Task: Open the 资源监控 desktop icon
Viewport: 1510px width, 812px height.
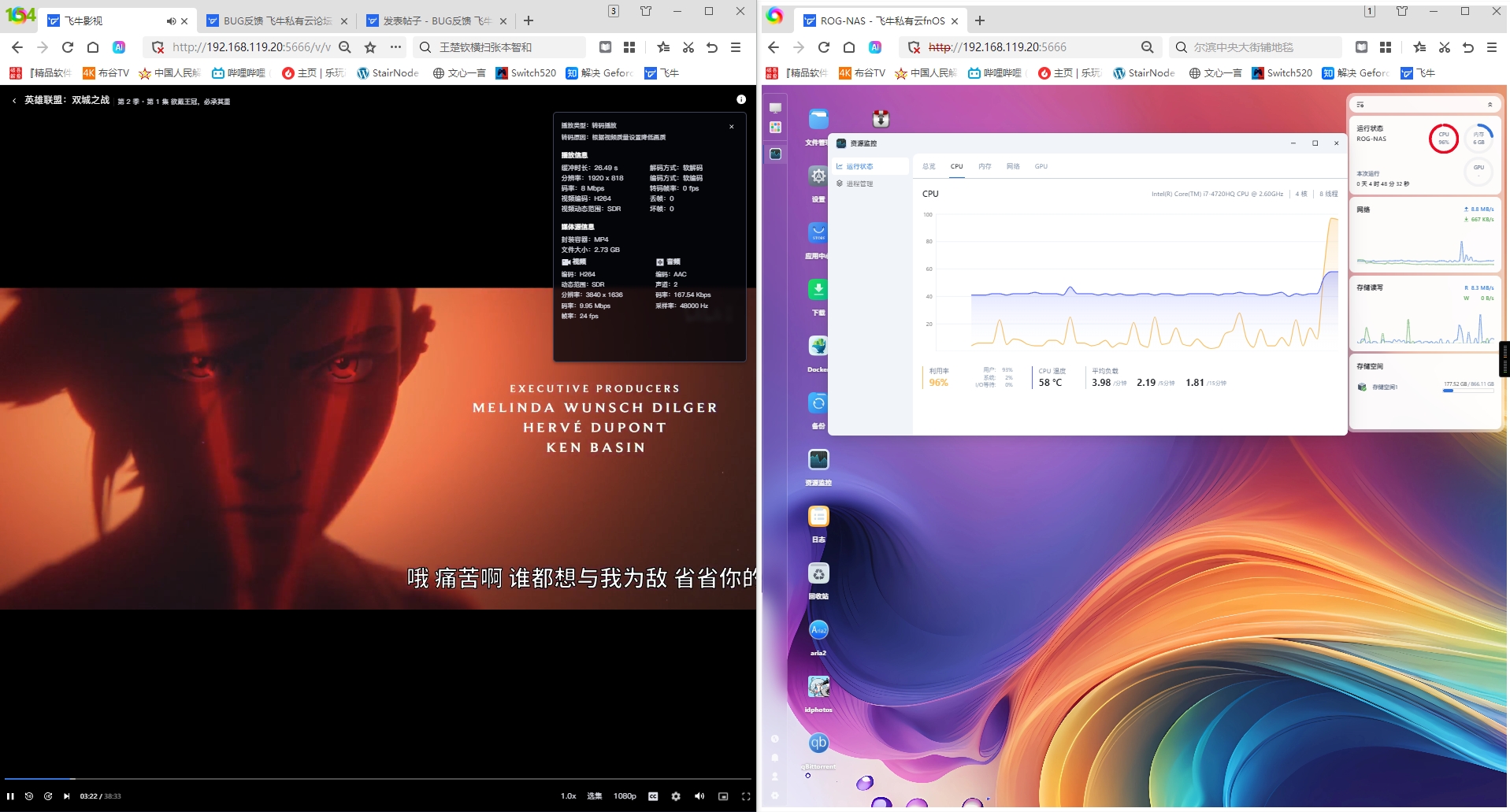Action: 818,459
